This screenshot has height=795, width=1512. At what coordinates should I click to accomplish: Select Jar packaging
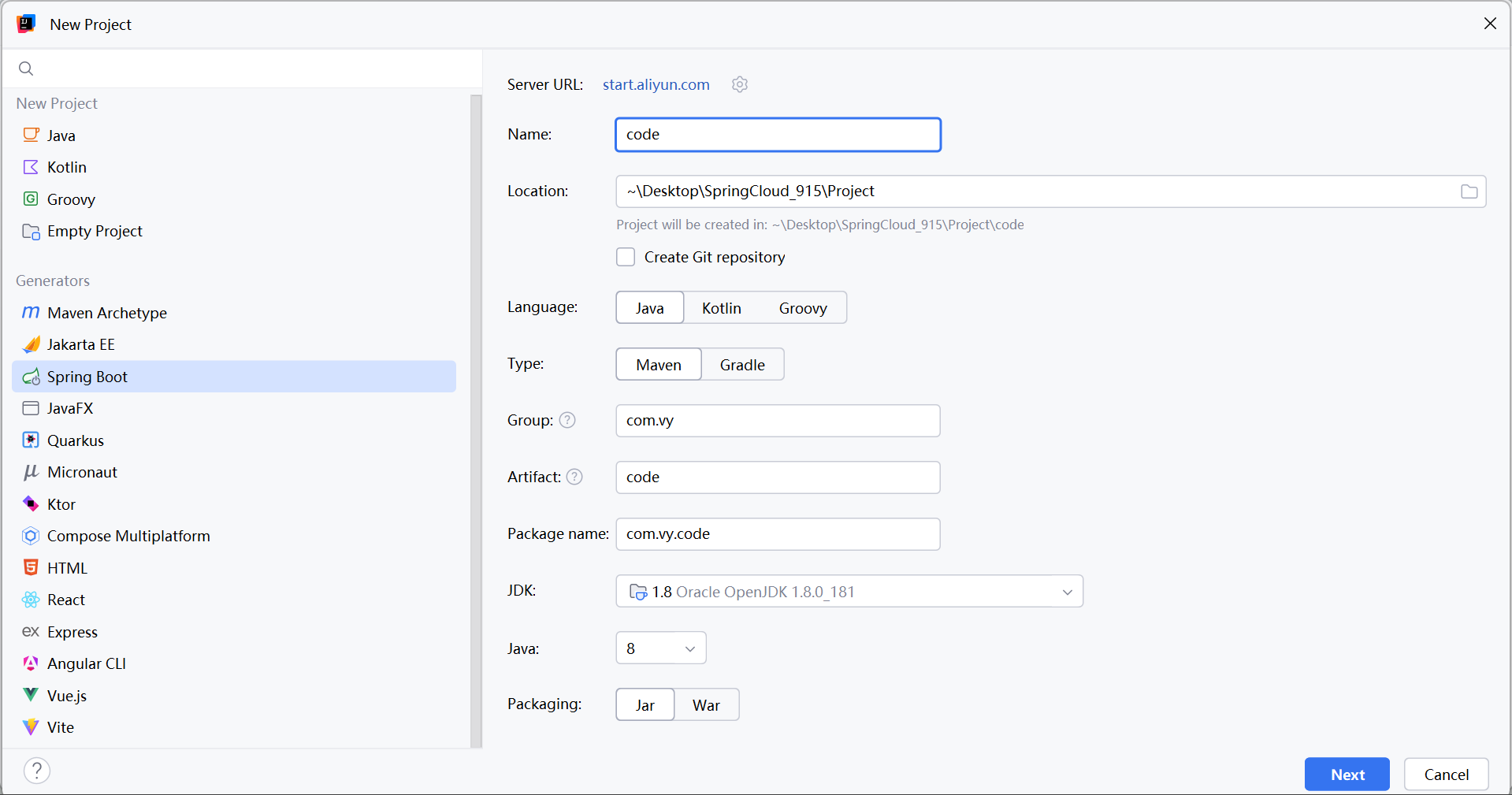point(645,704)
